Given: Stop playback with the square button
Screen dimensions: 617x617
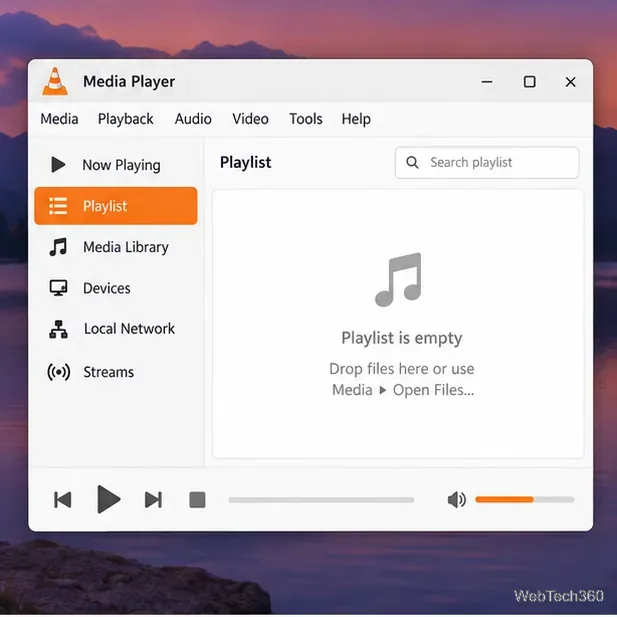Looking at the screenshot, I should pyautogui.click(x=198, y=500).
